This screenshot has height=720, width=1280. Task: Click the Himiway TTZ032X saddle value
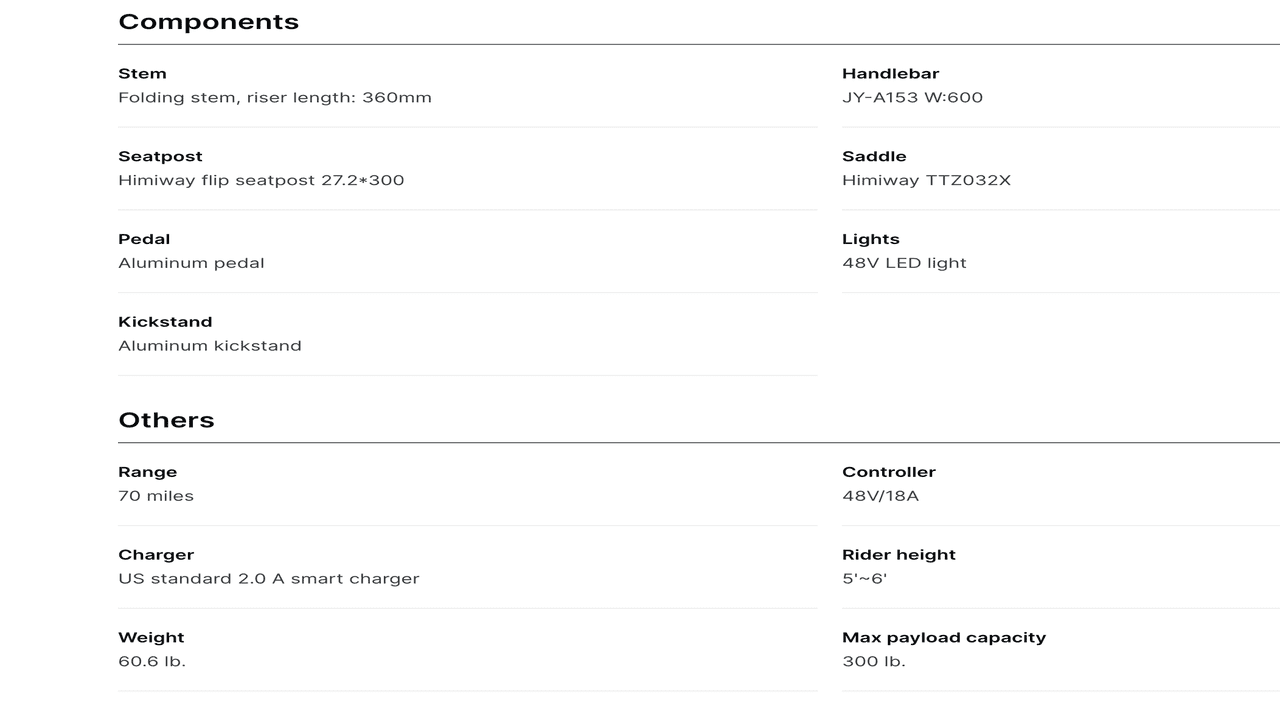(x=926, y=181)
